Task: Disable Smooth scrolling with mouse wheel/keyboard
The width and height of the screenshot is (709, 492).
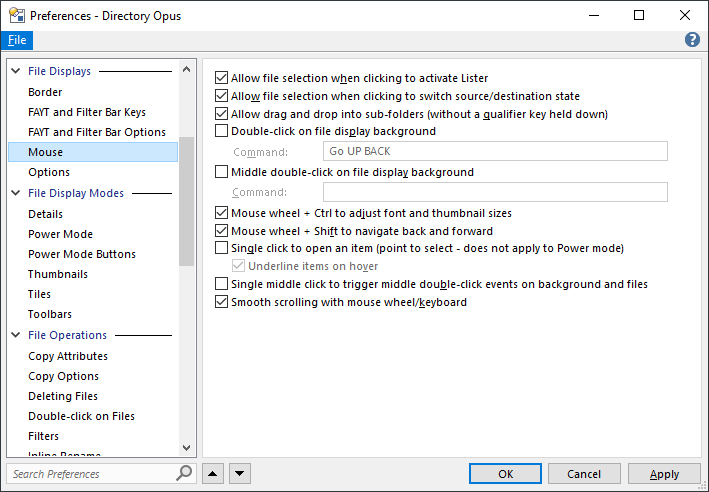Action: click(x=221, y=302)
